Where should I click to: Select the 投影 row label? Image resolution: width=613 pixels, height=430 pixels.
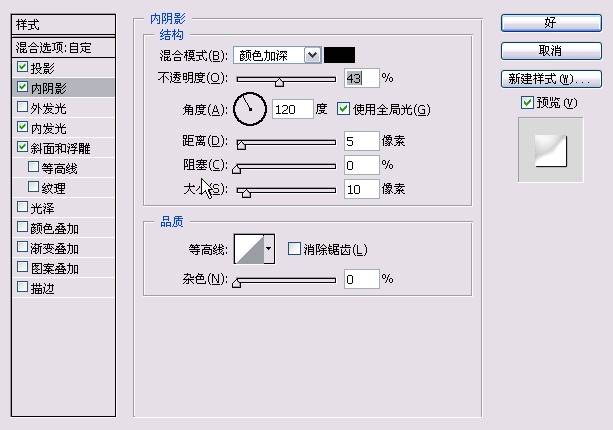(43, 68)
